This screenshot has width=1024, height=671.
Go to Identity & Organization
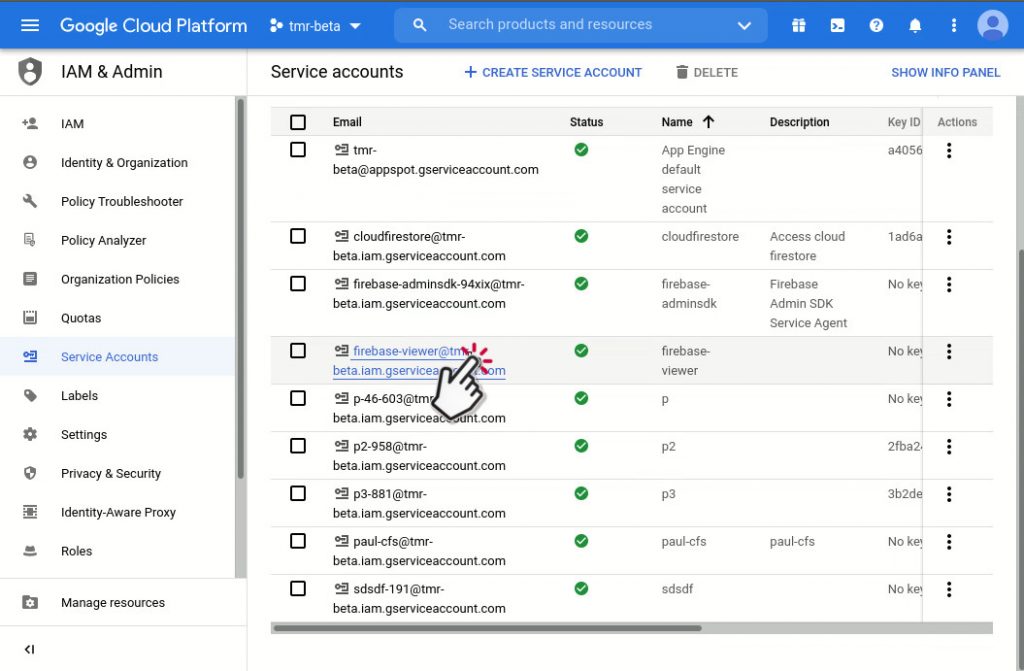pyautogui.click(x=124, y=163)
